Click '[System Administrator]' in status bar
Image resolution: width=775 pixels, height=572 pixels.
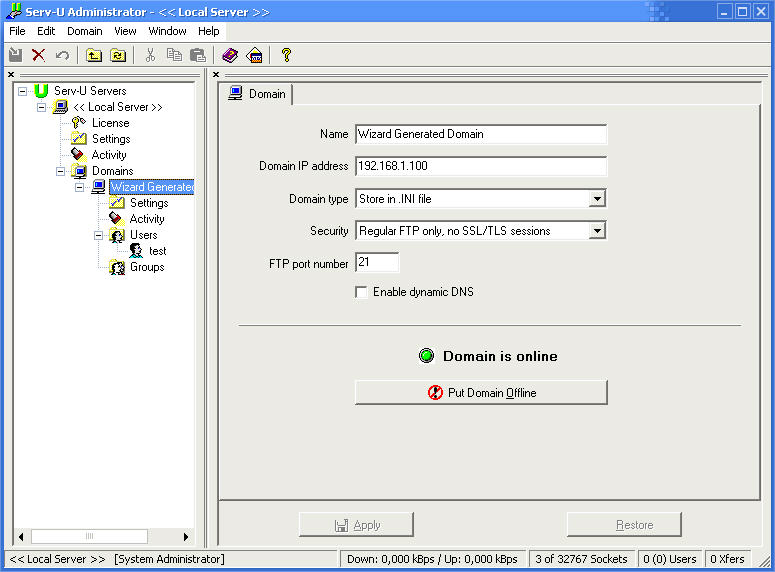pos(169,559)
